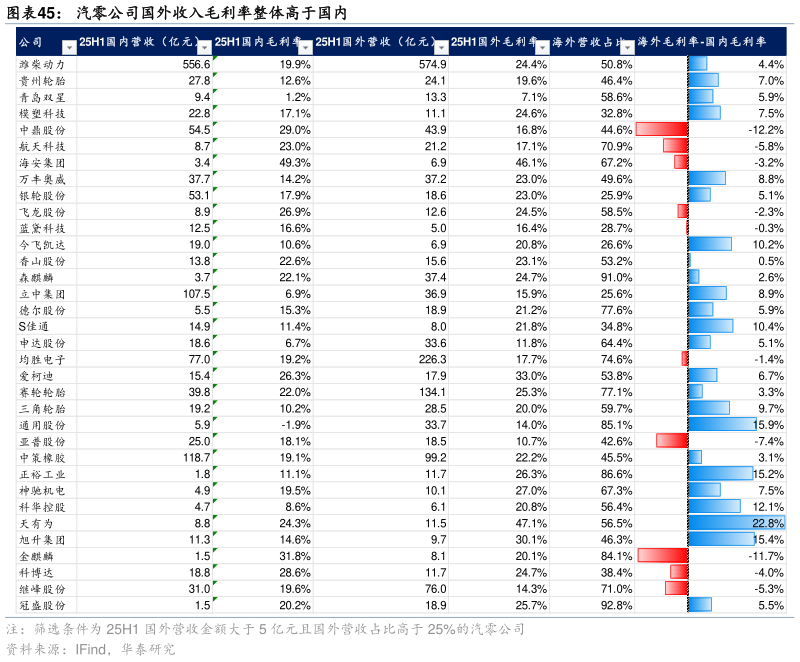Open the 公司 column filter dropdown

[x=69, y=47]
